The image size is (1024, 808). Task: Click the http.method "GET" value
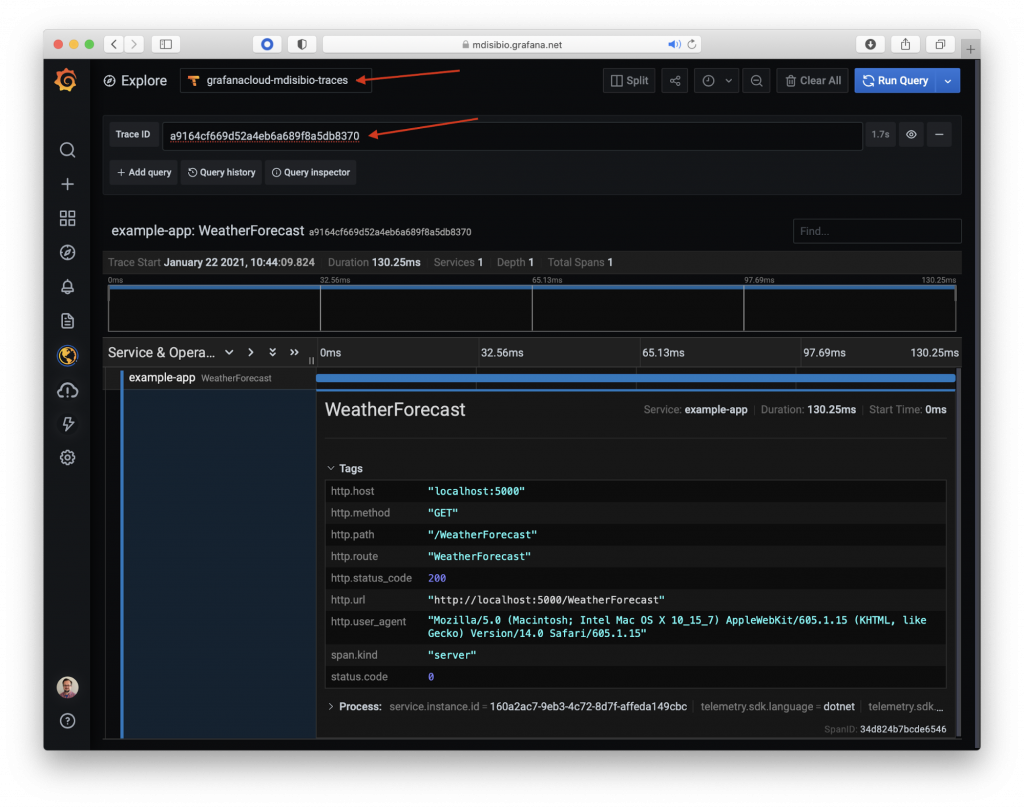click(443, 513)
